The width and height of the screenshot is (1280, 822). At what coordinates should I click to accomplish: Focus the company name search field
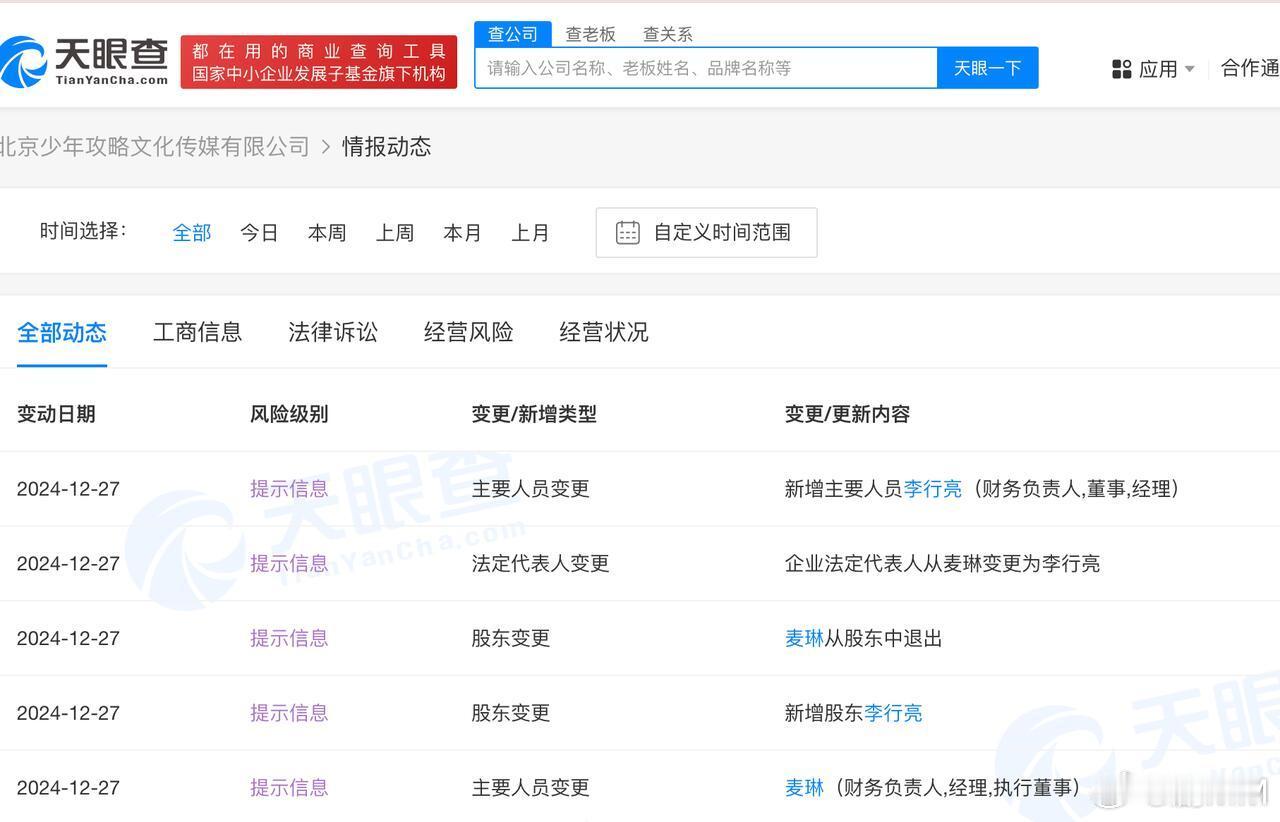pyautogui.click(x=706, y=68)
